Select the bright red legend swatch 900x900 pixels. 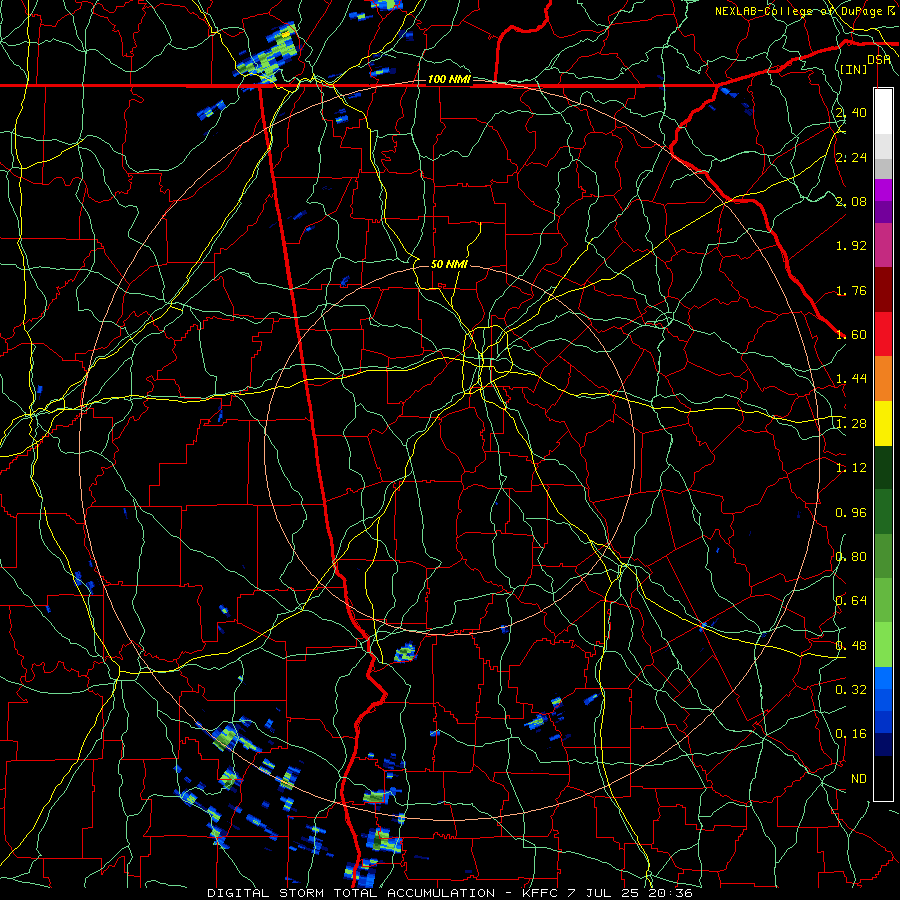pos(883,334)
